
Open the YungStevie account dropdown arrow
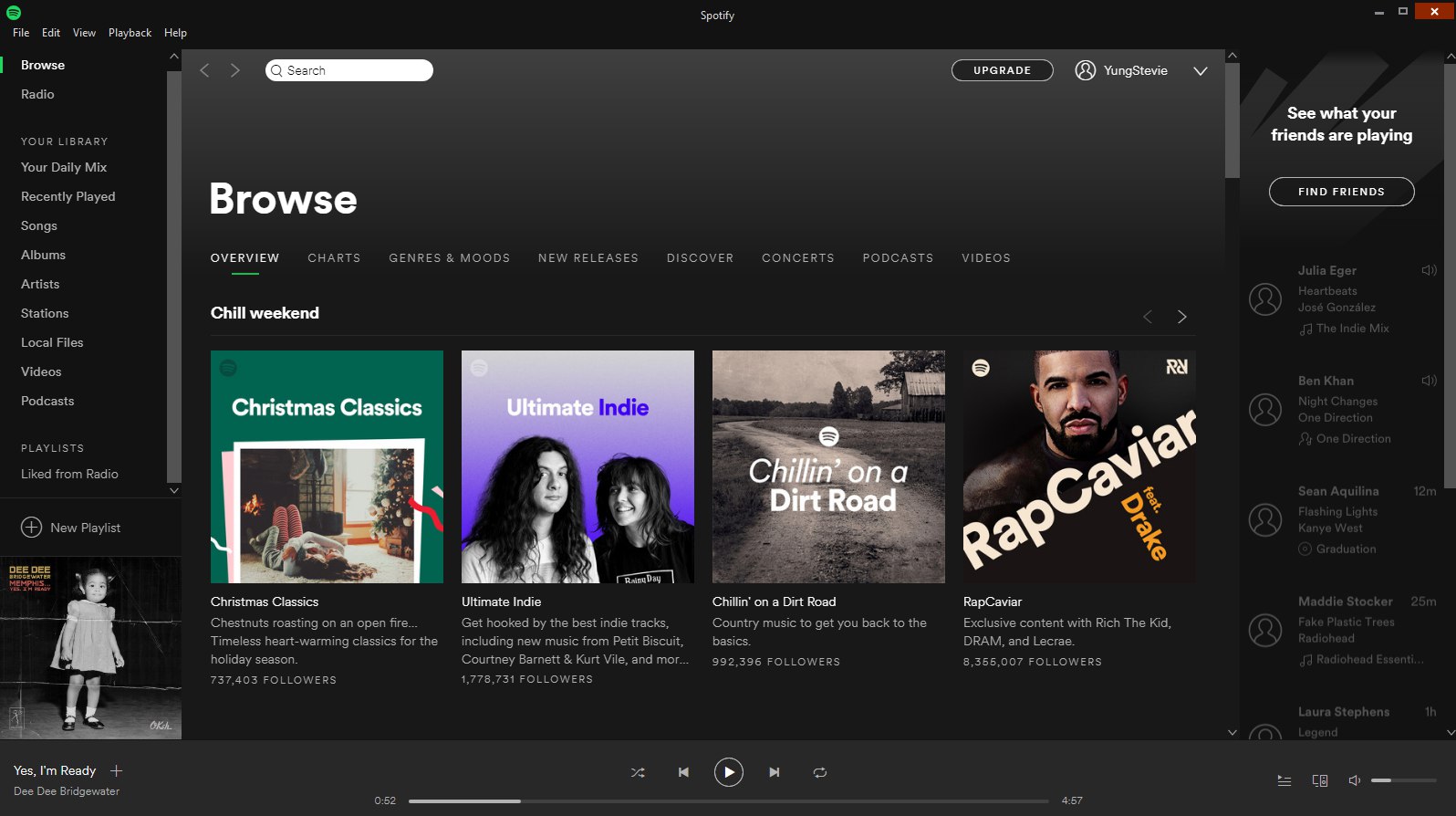click(x=1200, y=71)
